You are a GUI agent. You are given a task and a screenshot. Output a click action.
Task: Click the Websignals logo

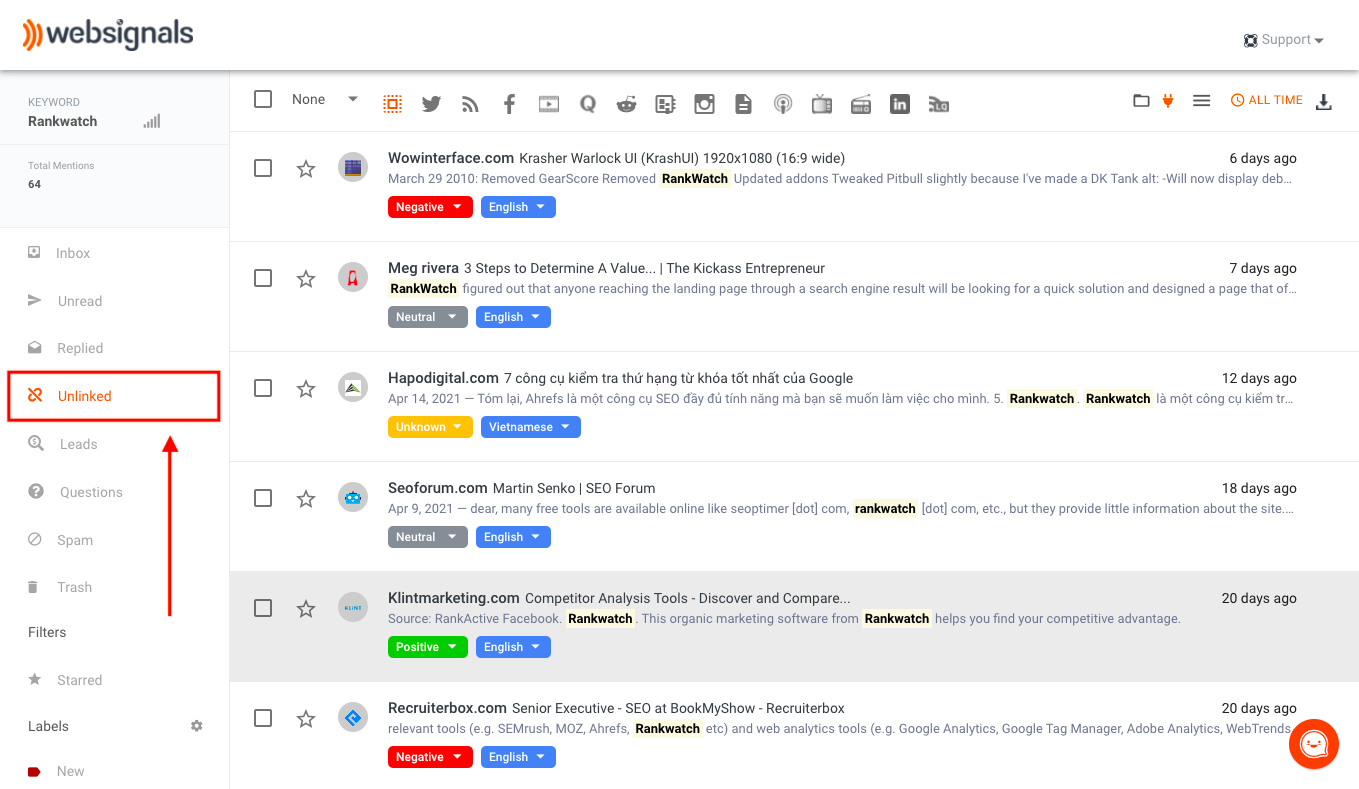coord(108,34)
